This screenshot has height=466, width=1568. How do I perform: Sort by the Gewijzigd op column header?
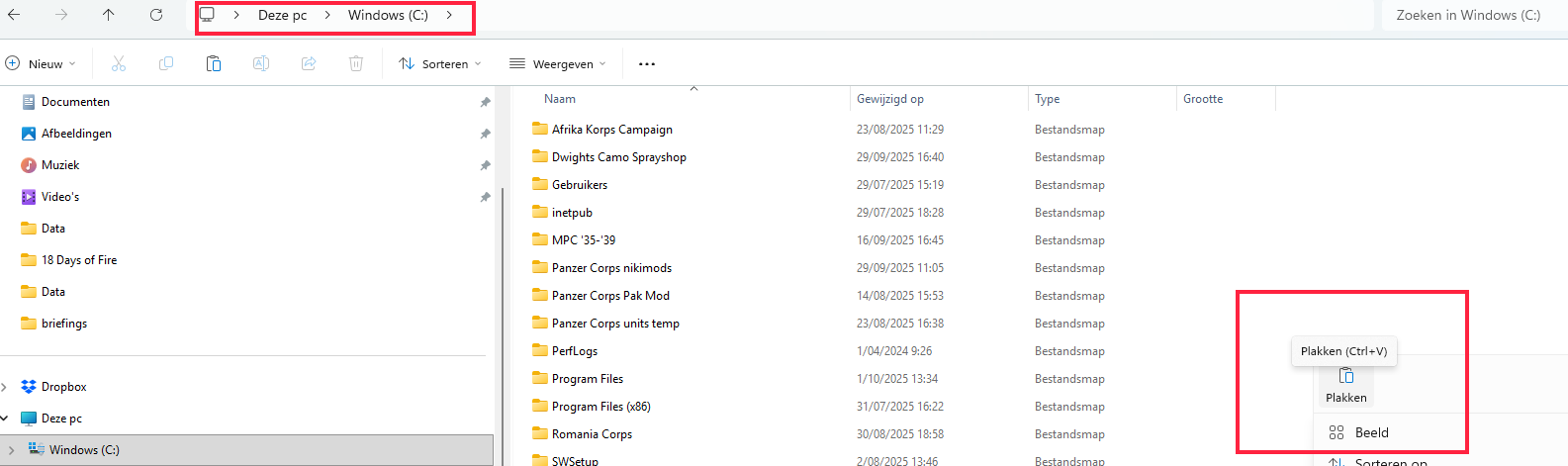890,99
